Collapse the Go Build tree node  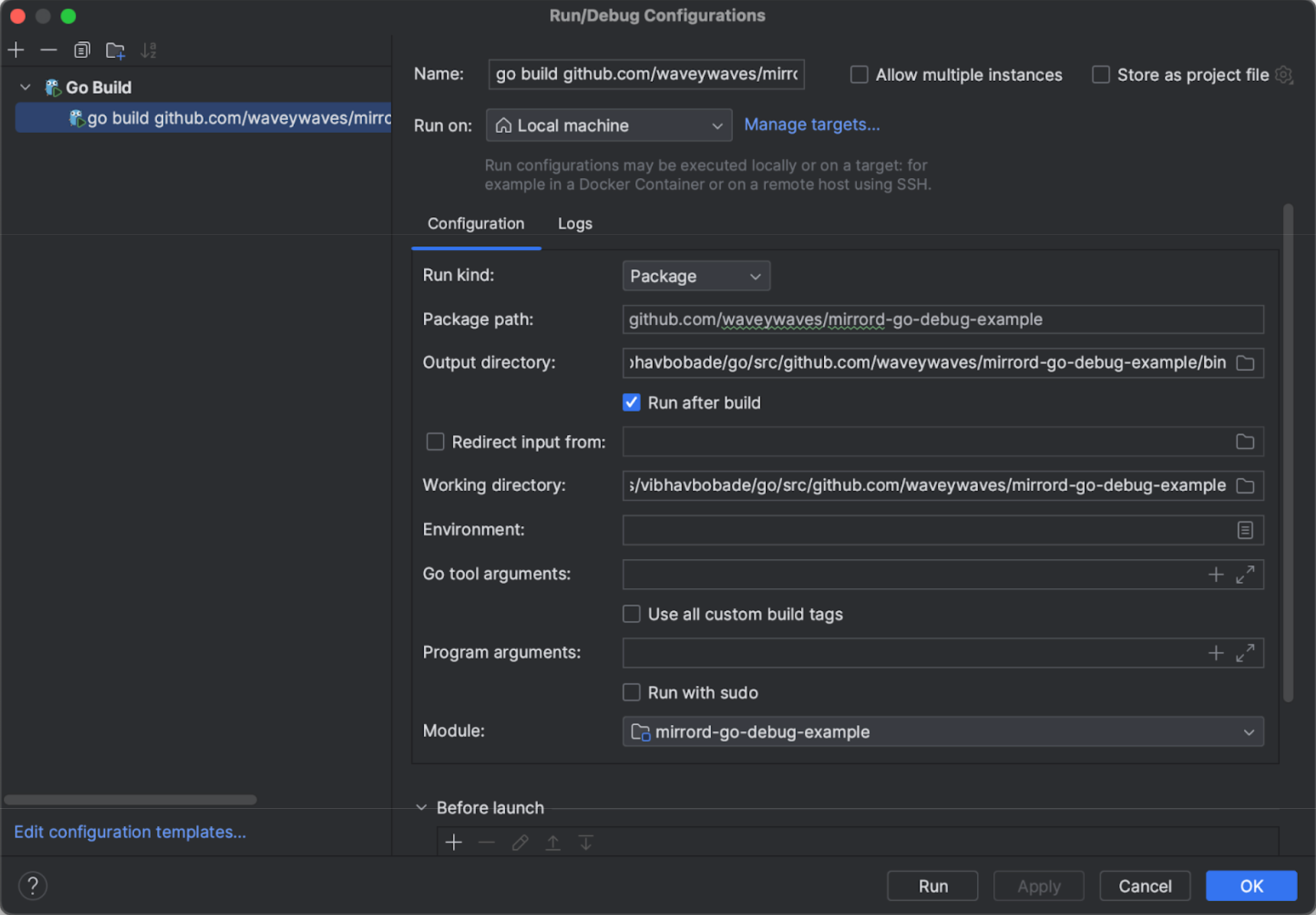[x=25, y=88]
